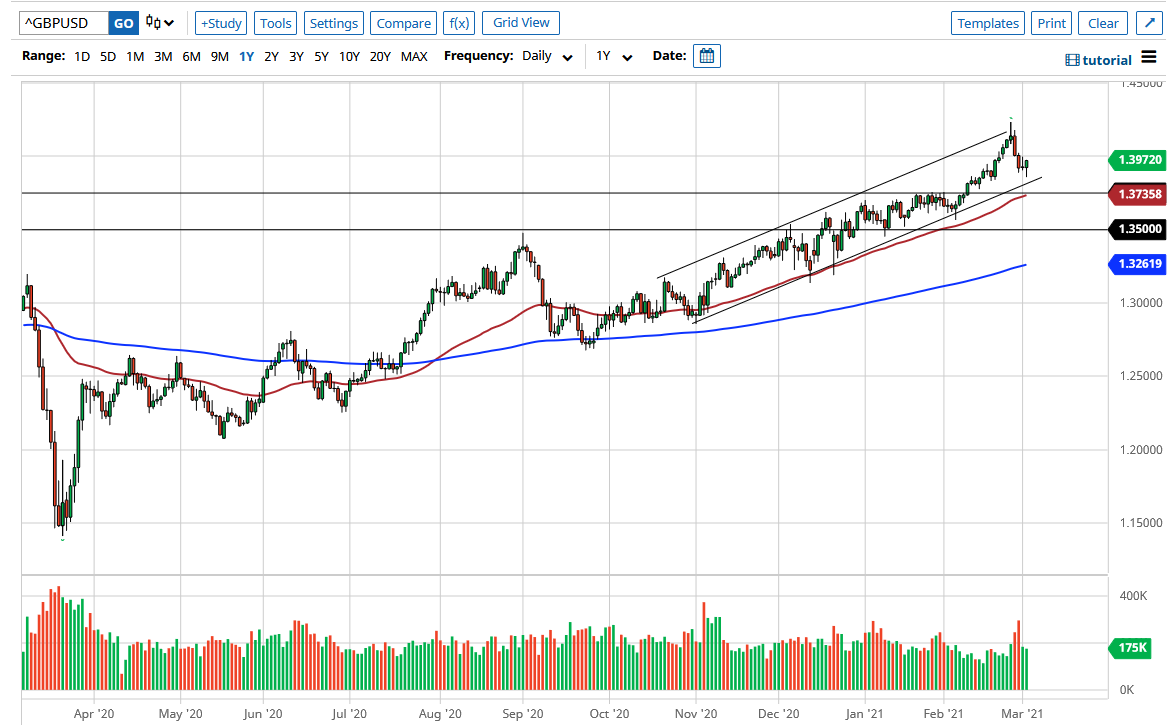
Task: Open the chart type candlestick selector
Action: [x=159, y=23]
